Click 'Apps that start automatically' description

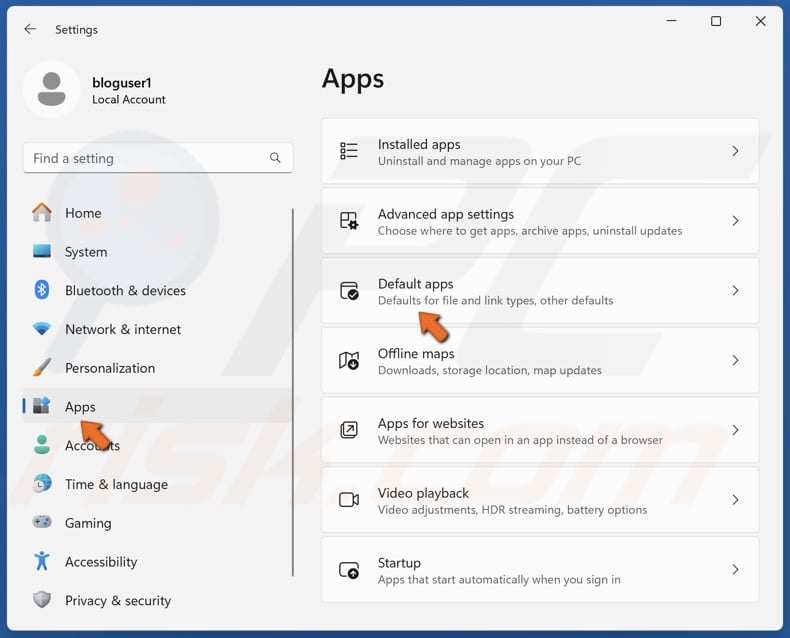click(x=499, y=580)
